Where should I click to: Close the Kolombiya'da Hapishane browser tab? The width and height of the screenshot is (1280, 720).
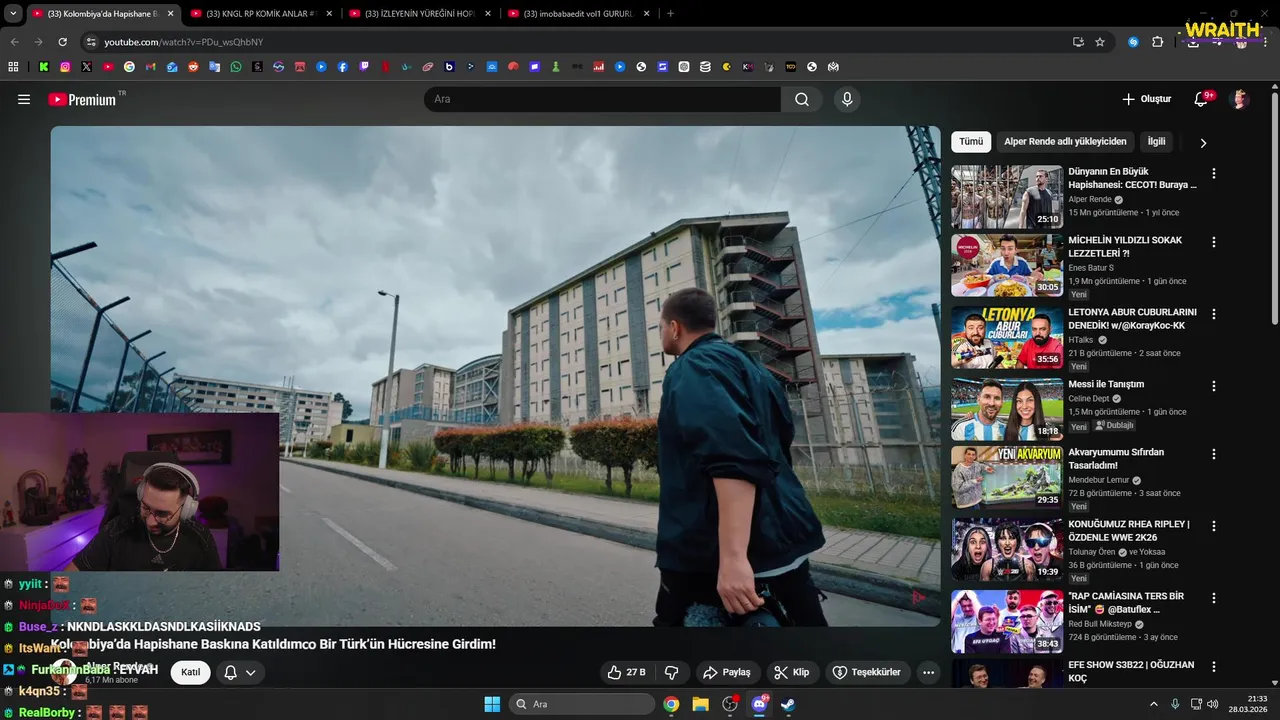tap(170, 14)
